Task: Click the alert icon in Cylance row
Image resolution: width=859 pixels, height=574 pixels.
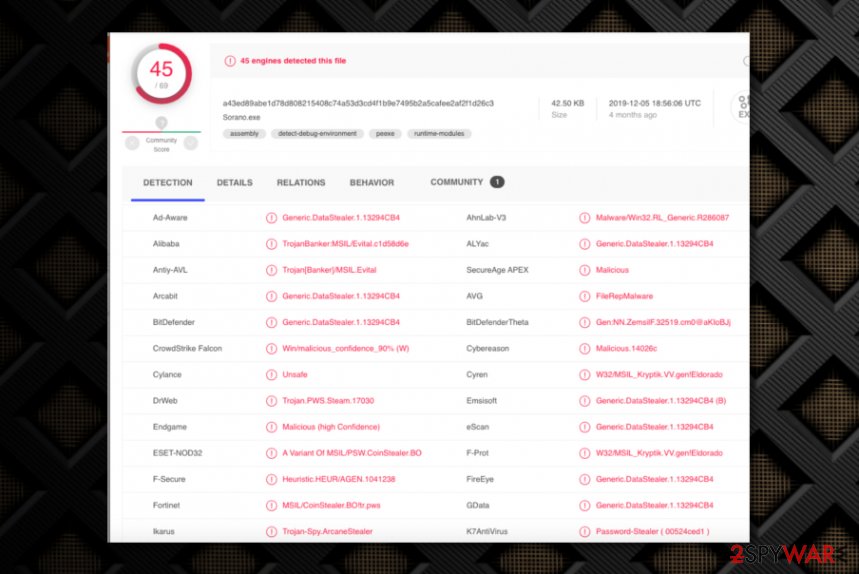Action: tap(271, 375)
